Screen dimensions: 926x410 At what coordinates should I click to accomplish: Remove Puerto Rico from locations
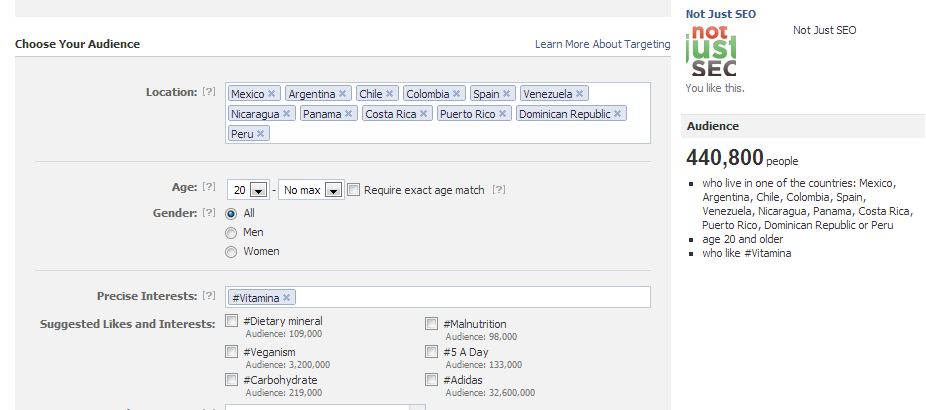502,114
